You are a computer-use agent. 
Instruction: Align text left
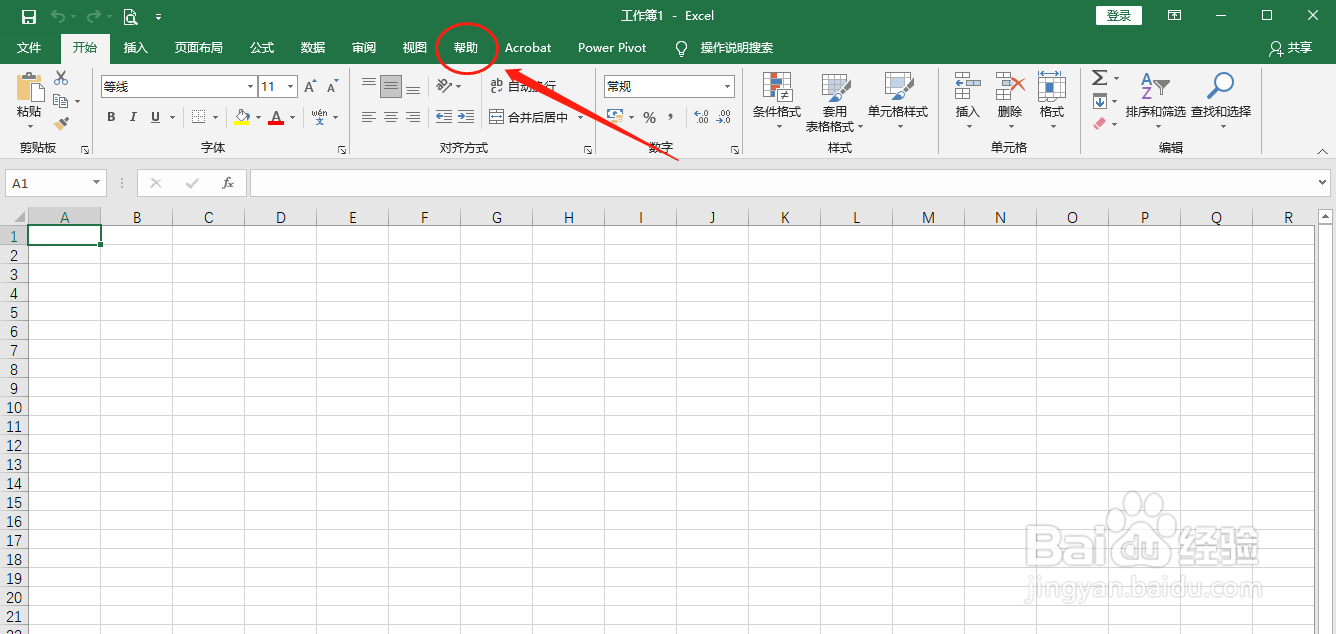[x=369, y=117]
